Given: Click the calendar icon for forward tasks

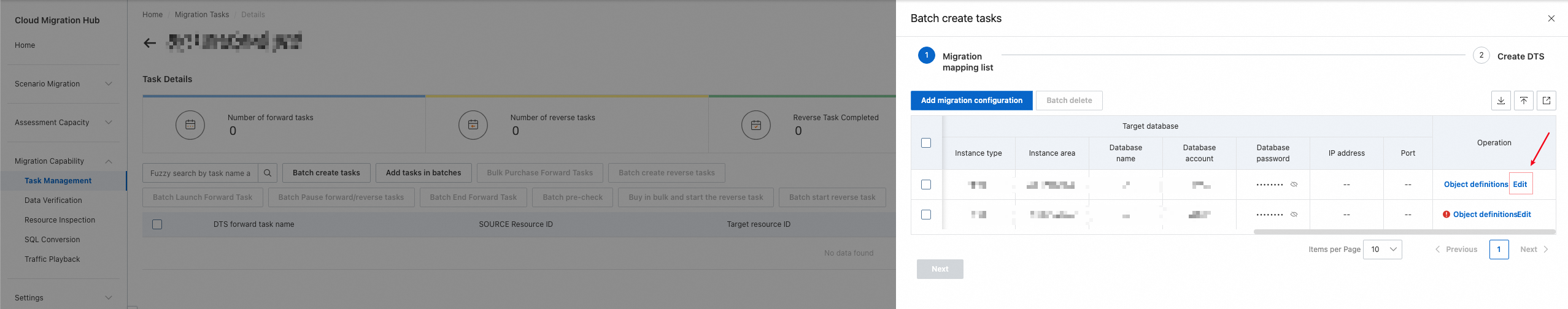Looking at the screenshot, I should click(190, 124).
